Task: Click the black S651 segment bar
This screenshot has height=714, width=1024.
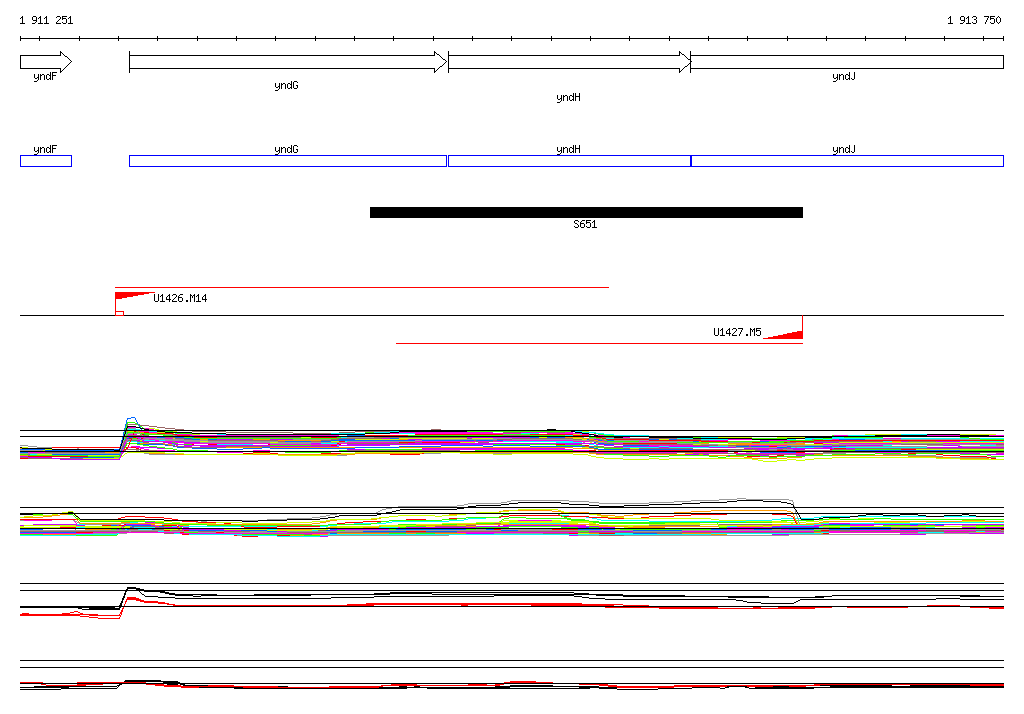Action: (586, 212)
